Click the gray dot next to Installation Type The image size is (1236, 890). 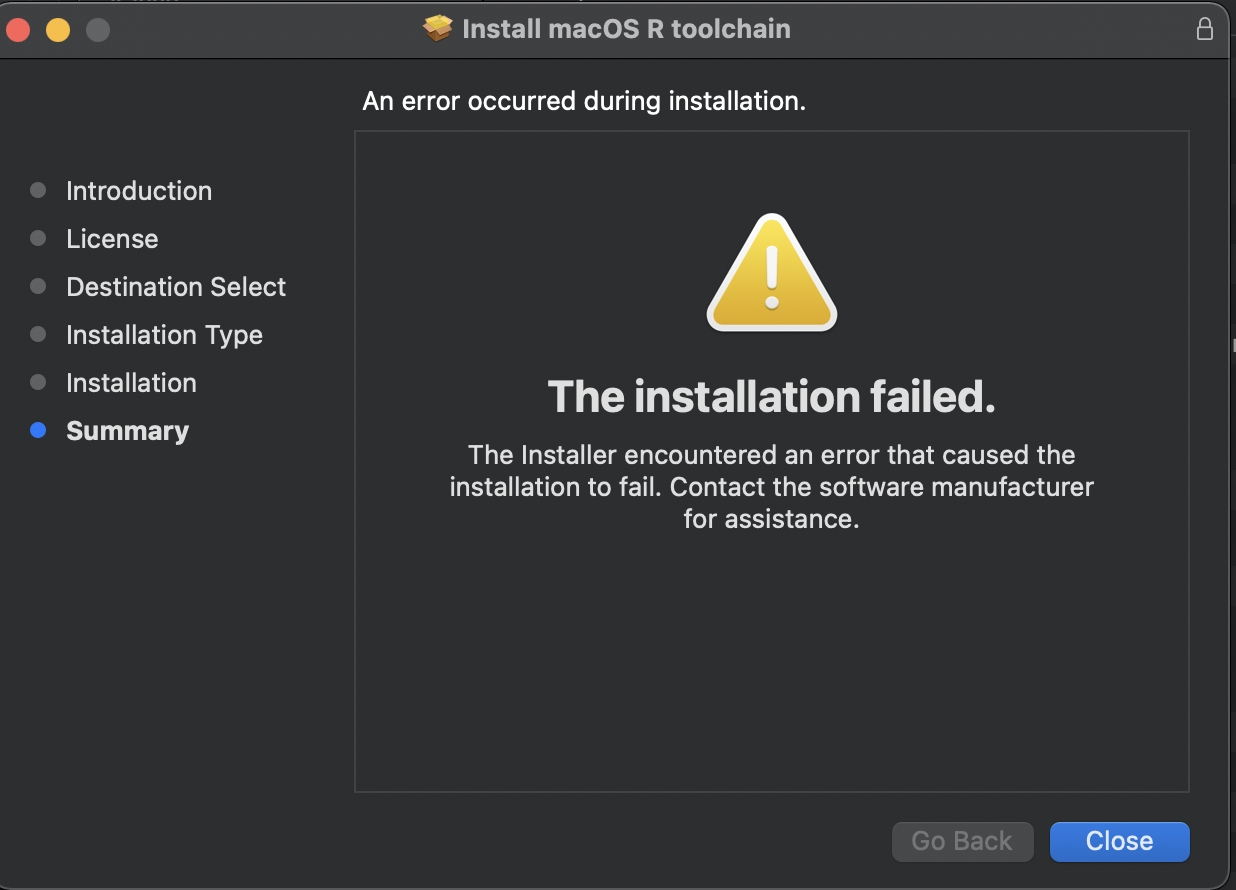click(x=38, y=334)
